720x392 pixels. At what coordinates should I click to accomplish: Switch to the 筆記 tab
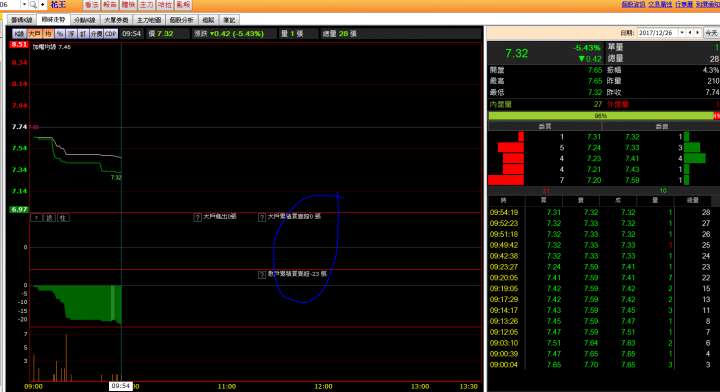[x=229, y=20]
